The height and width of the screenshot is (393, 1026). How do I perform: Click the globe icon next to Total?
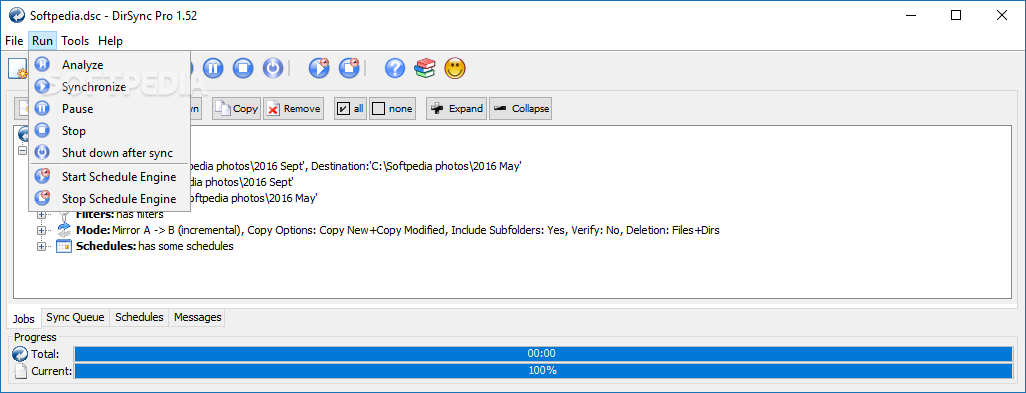tap(20, 354)
